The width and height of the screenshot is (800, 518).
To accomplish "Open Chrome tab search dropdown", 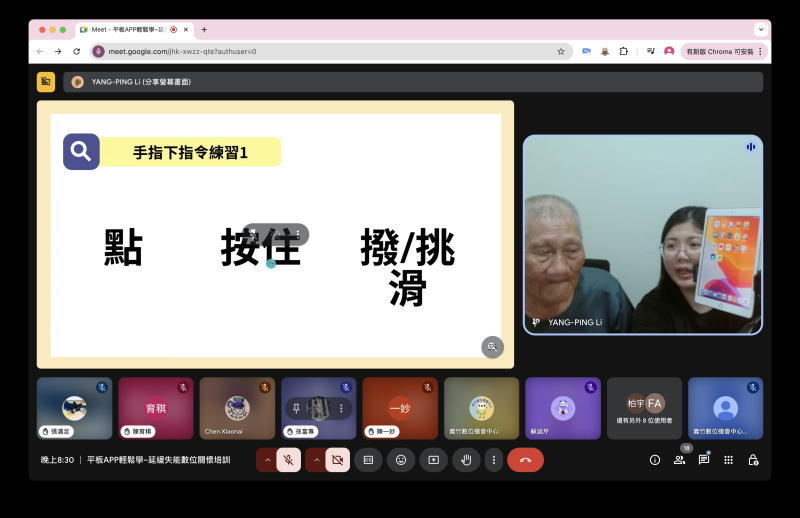I will [761, 30].
